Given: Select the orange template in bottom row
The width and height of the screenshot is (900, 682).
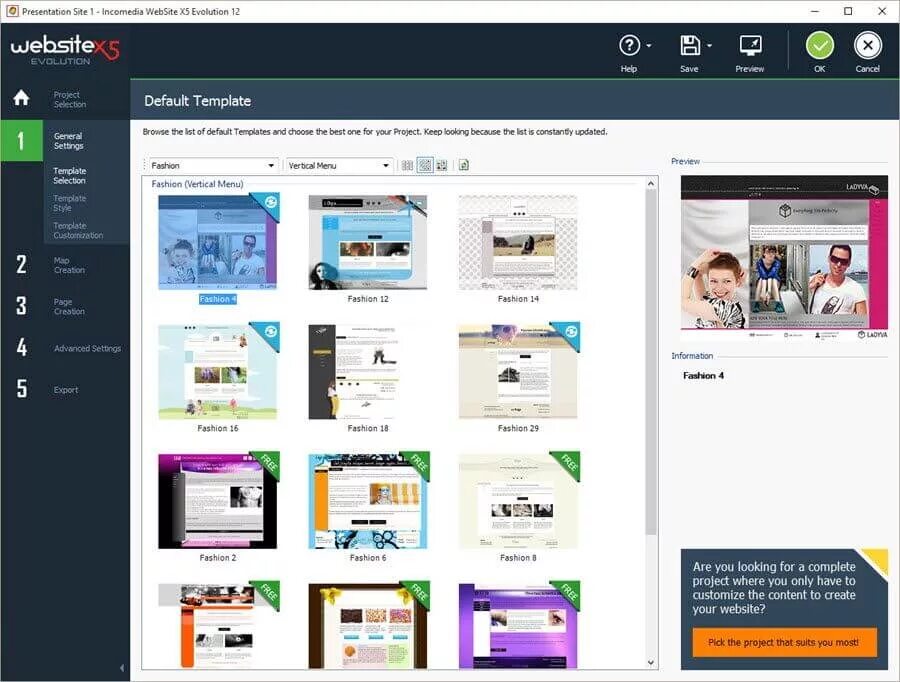Looking at the screenshot, I should 218,626.
